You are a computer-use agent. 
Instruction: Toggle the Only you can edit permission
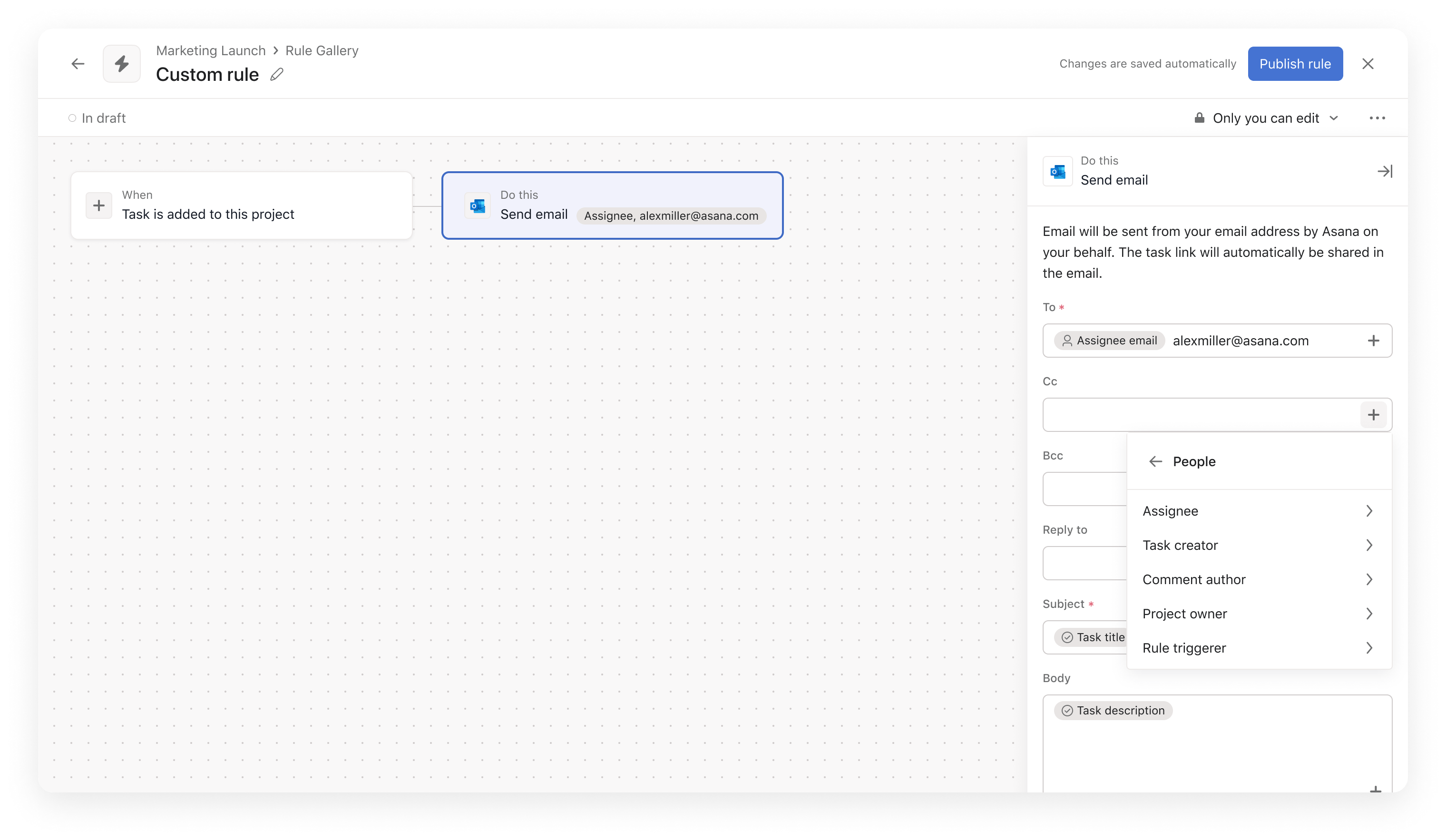tap(1264, 118)
